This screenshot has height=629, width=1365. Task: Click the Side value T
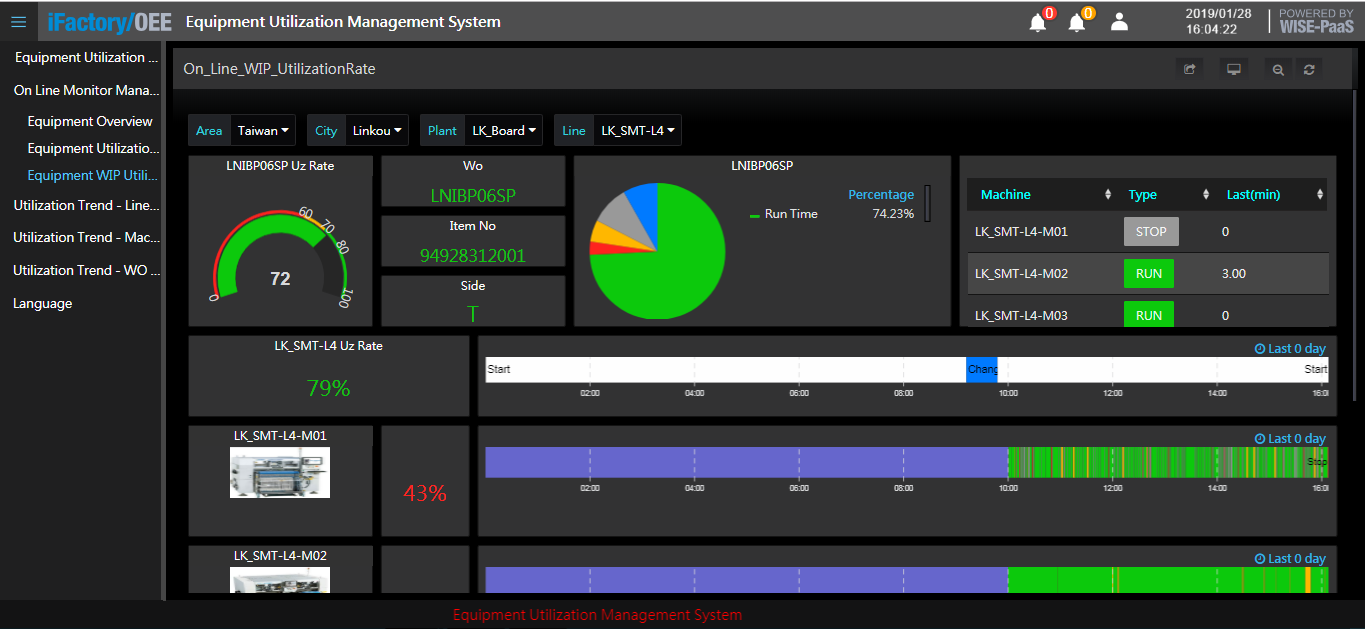(x=473, y=314)
